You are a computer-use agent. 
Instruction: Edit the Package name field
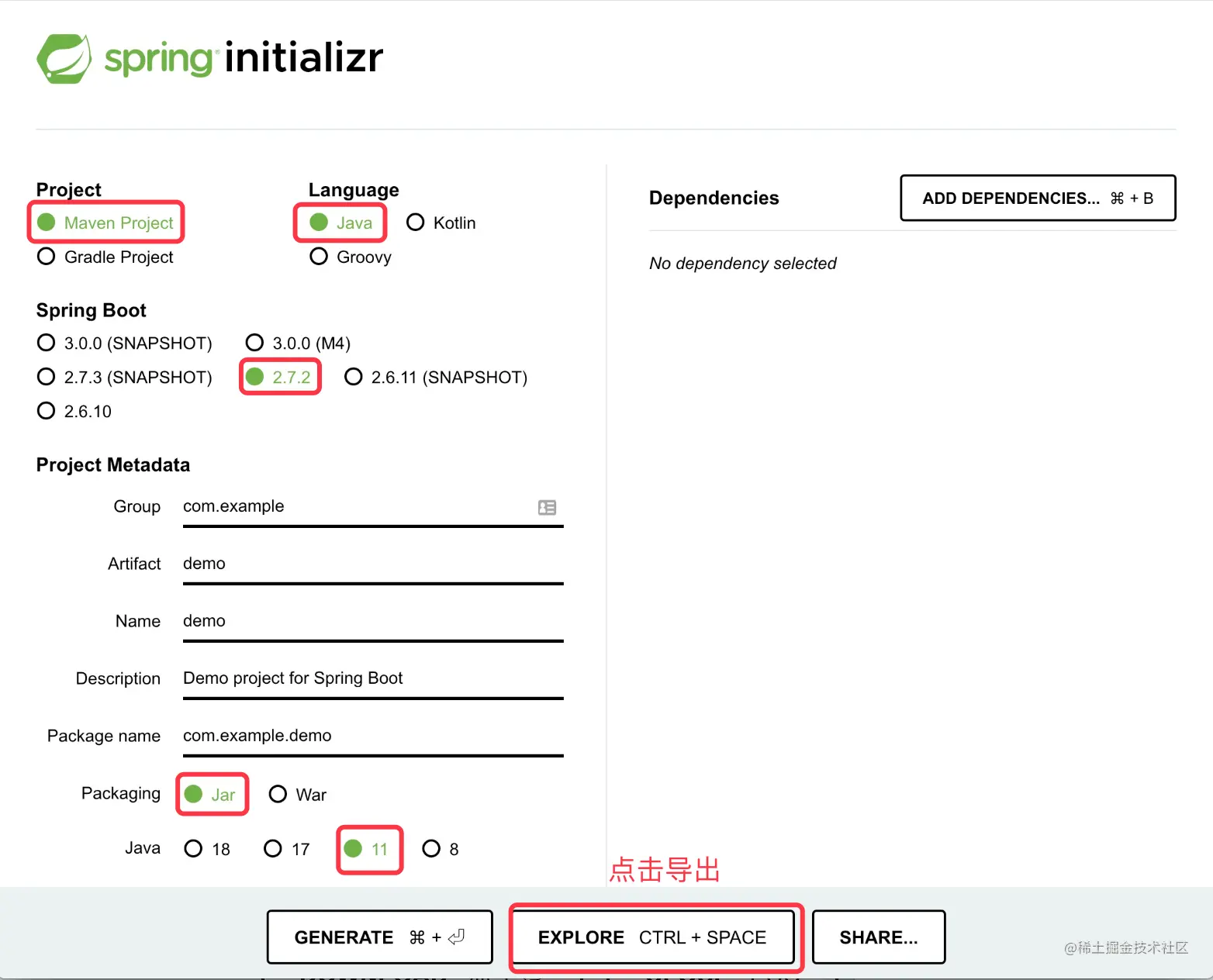tap(373, 737)
